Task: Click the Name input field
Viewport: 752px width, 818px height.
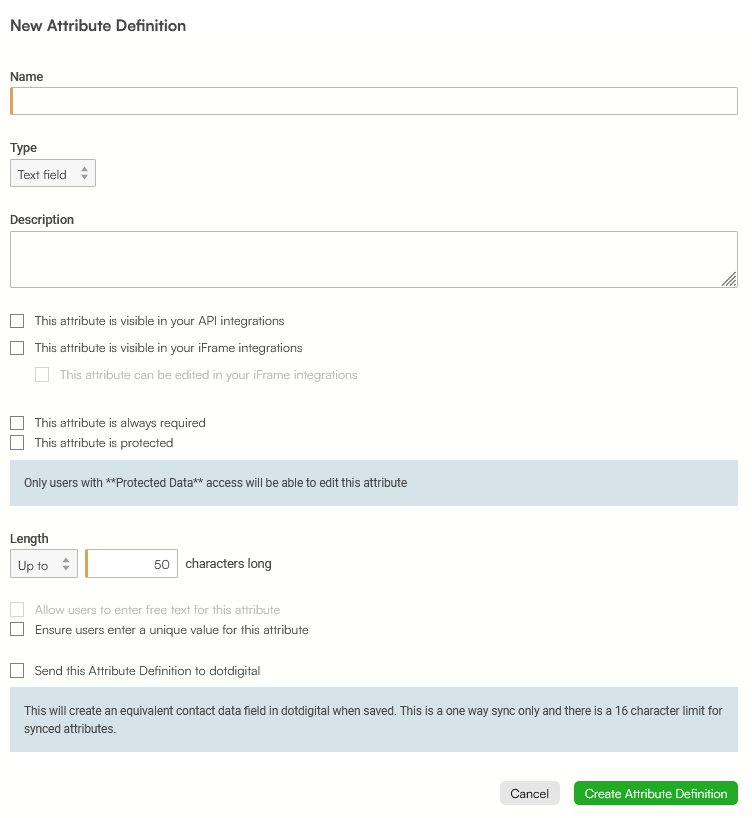Action: [x=374, y=101]
